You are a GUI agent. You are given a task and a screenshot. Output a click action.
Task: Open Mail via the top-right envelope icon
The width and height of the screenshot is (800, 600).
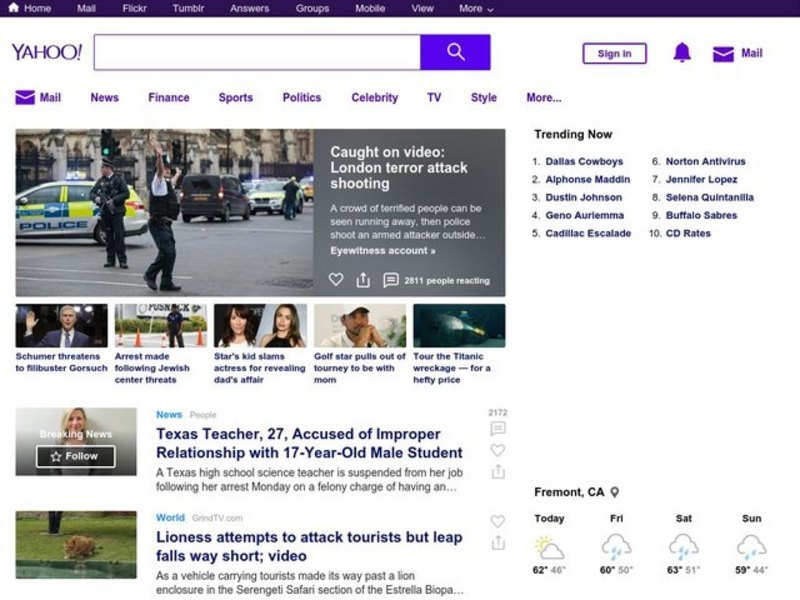pyautogui.click(x=723, y=54)
